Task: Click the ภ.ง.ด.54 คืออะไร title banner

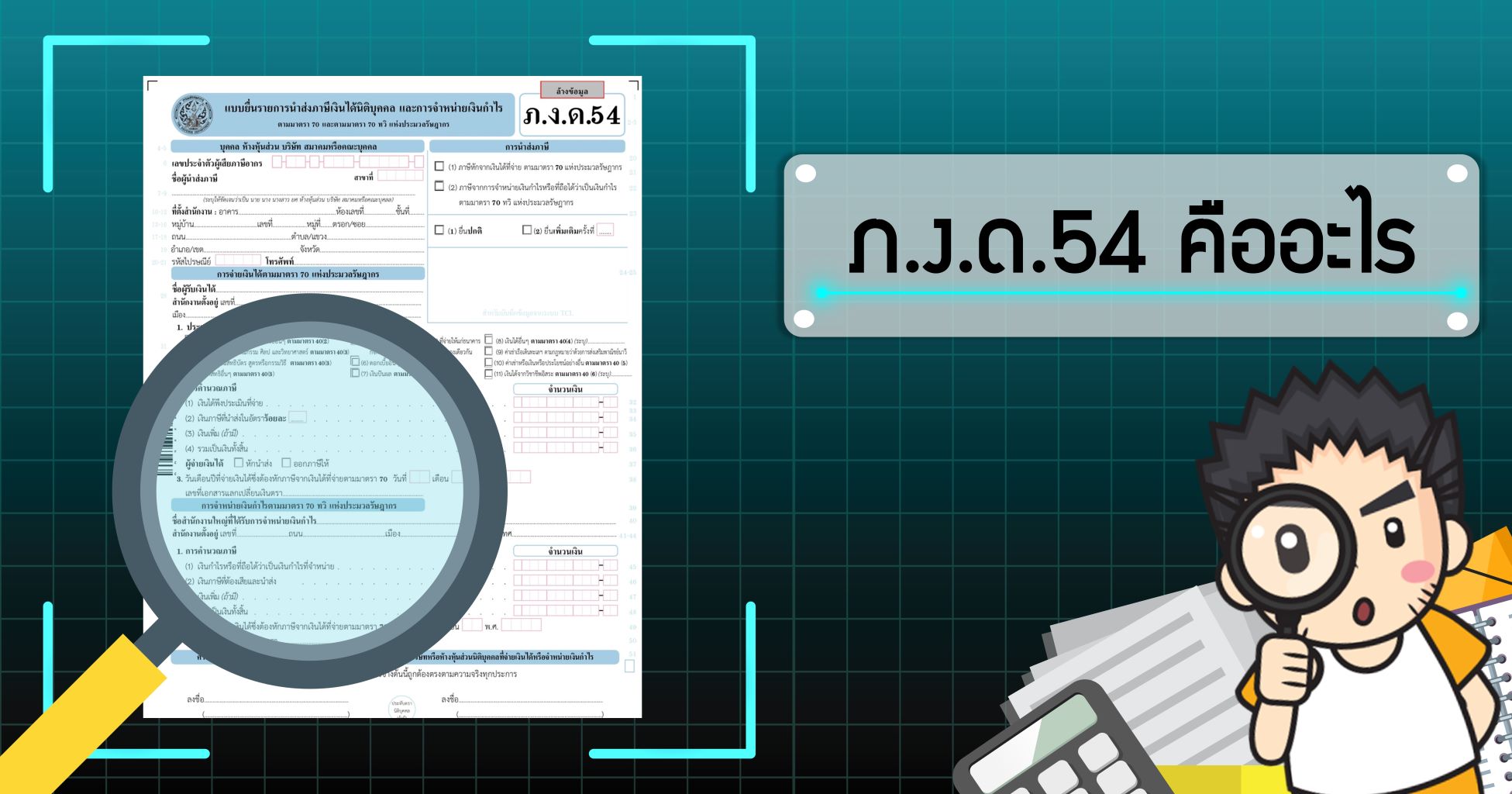Action: (1131, 245)
